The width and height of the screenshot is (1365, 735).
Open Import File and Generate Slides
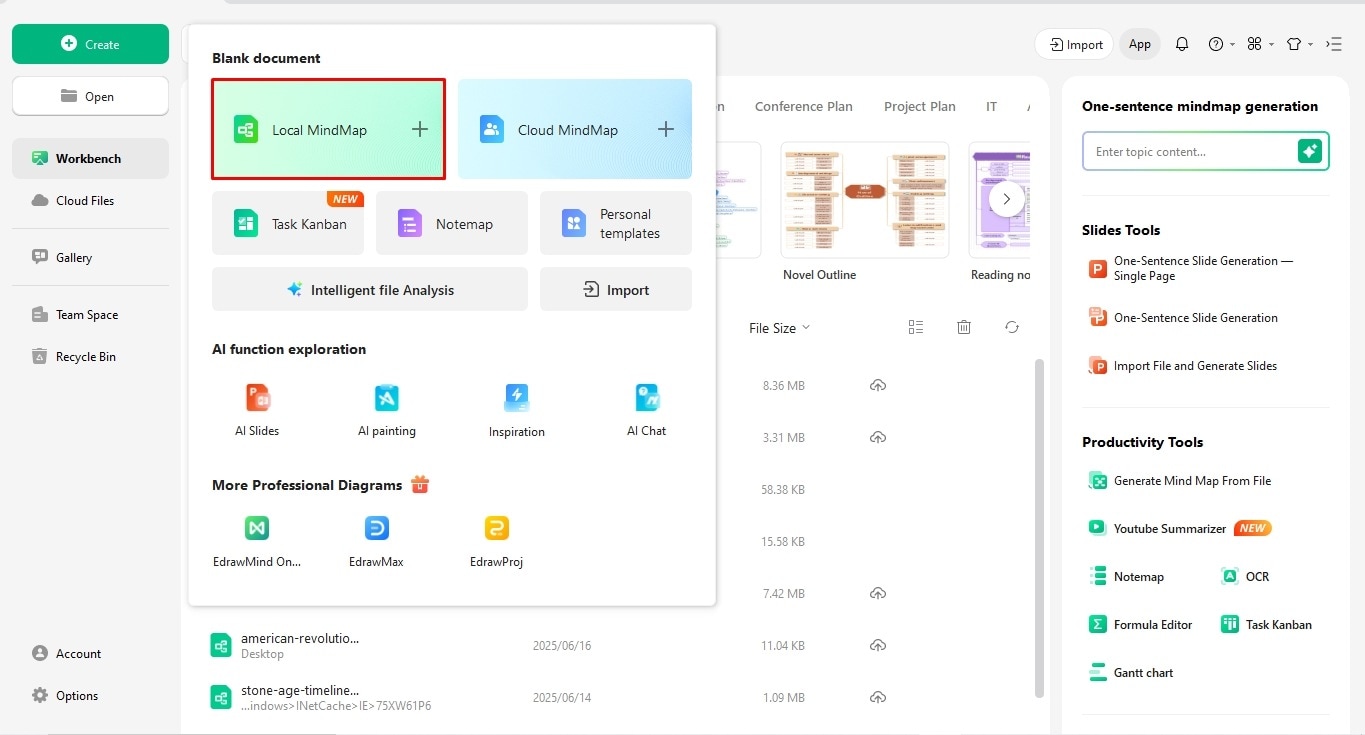click(x=1184, y=365)
